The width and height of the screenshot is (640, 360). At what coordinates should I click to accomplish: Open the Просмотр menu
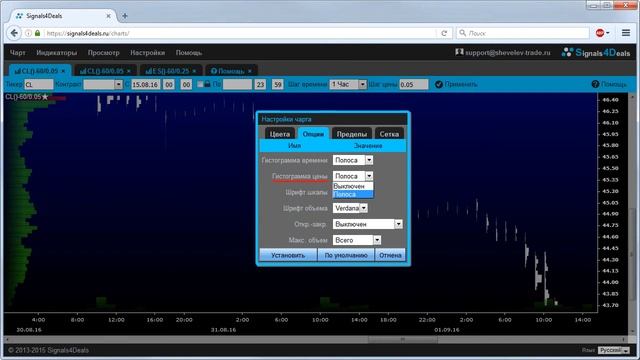pos(104,53)
